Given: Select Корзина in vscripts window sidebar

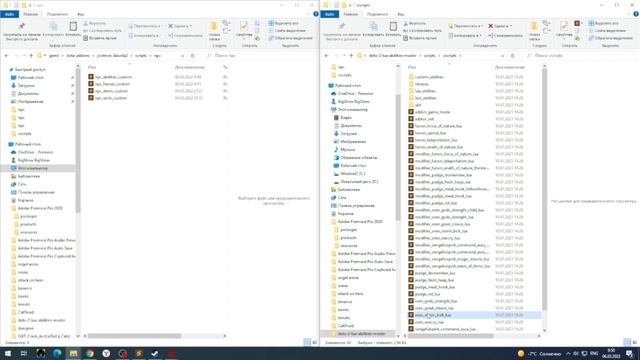Looking at the screenshot, I should (345, 213).
